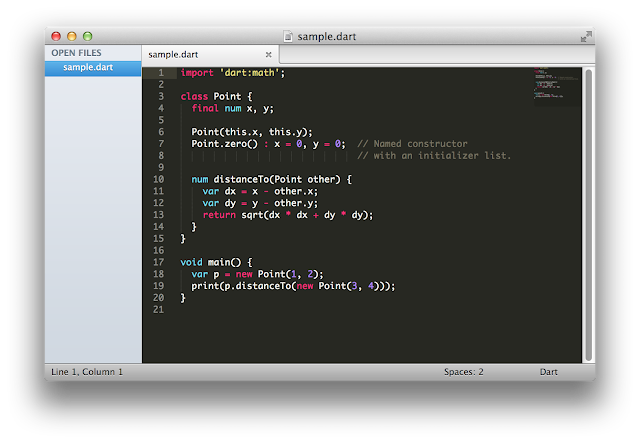Close the sample.dart tab

(x=268, y=54)
